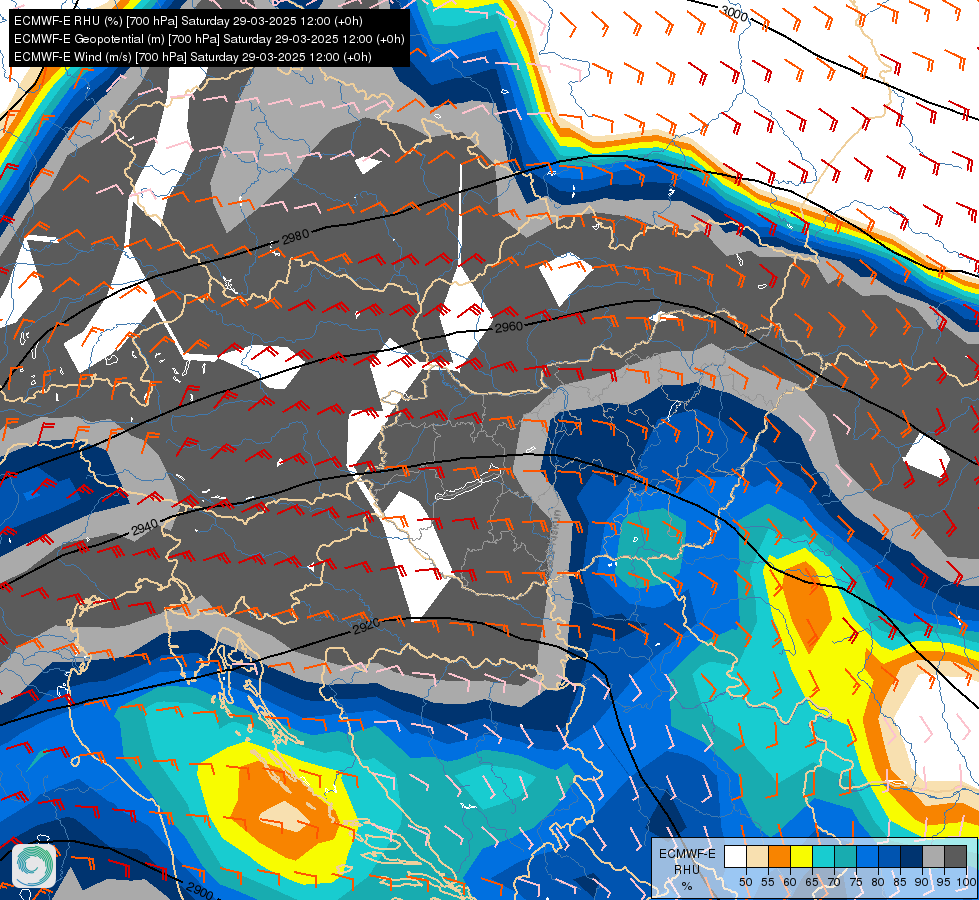Click the medium blue 75-80 legend swatch
This screenshot has height=900, width=979.
868,856
